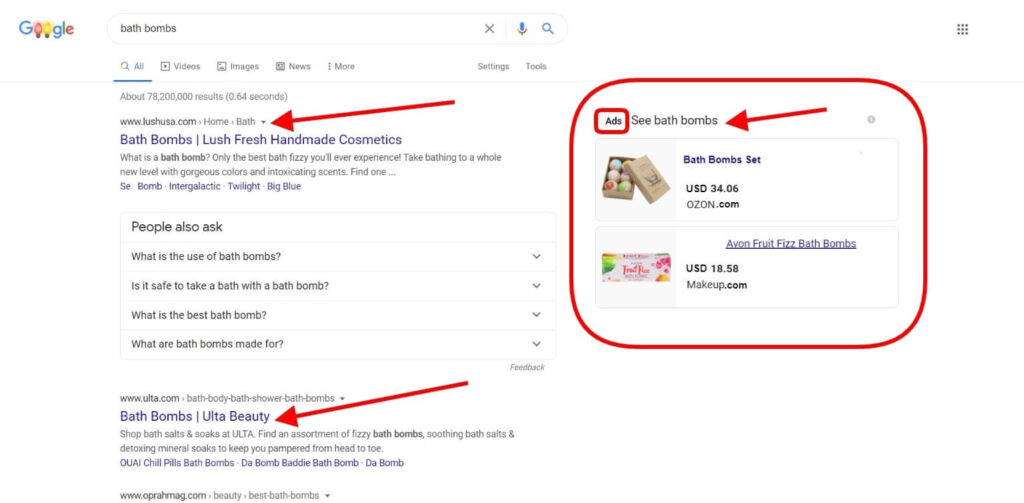Clear the search box with X
1024x503 pixels.
click(x=489, y=29)
